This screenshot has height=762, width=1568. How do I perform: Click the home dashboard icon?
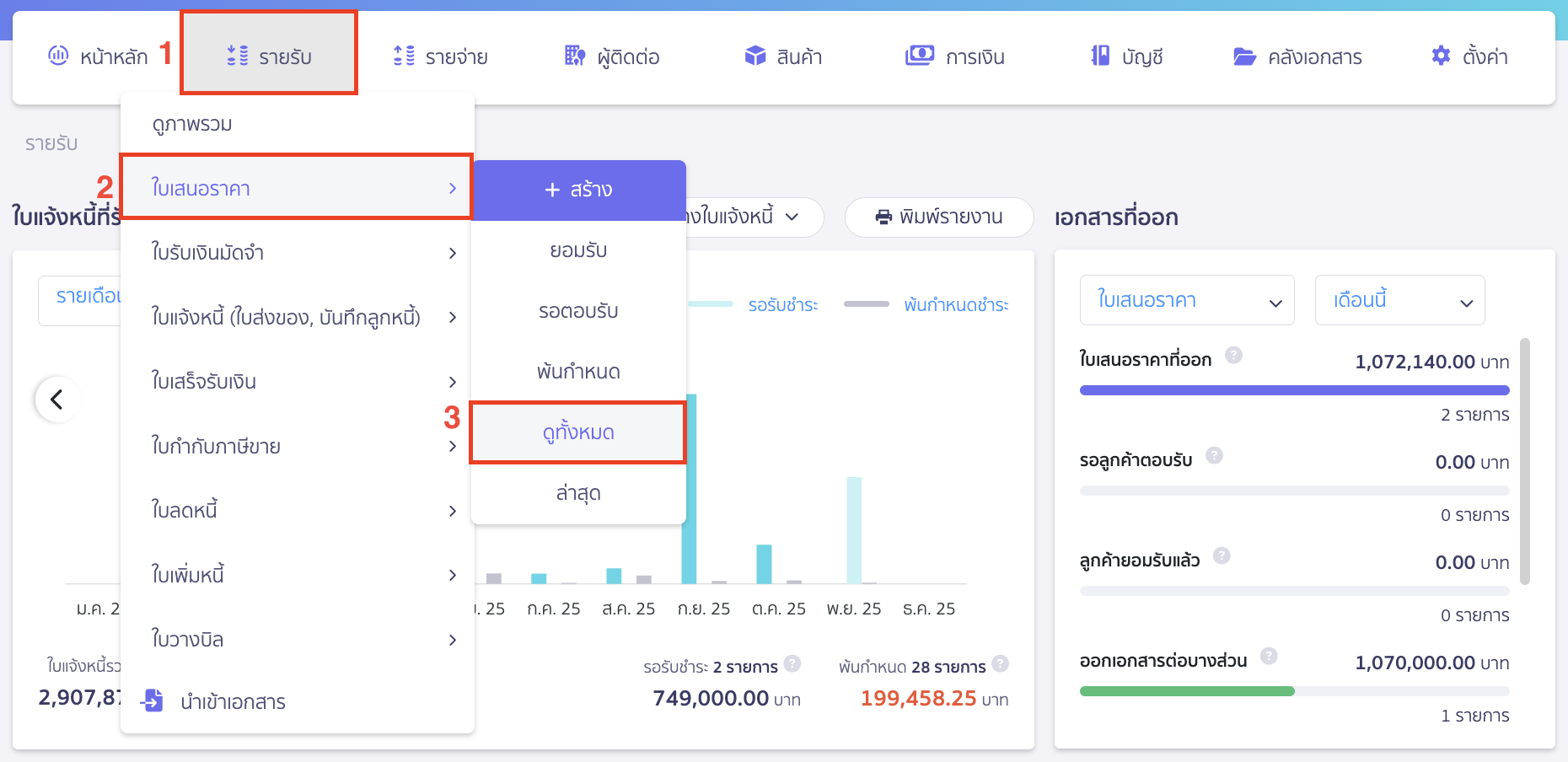pos(58,56)
